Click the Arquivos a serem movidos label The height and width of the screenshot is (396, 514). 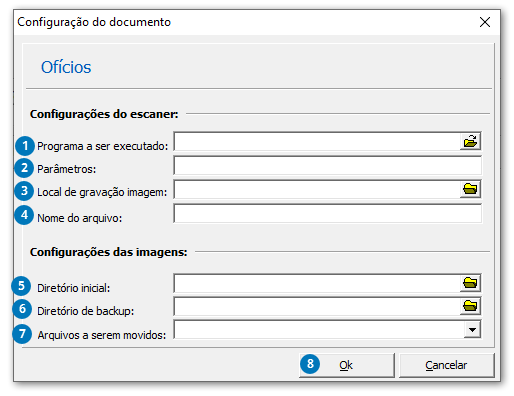[x=102, y=335]
